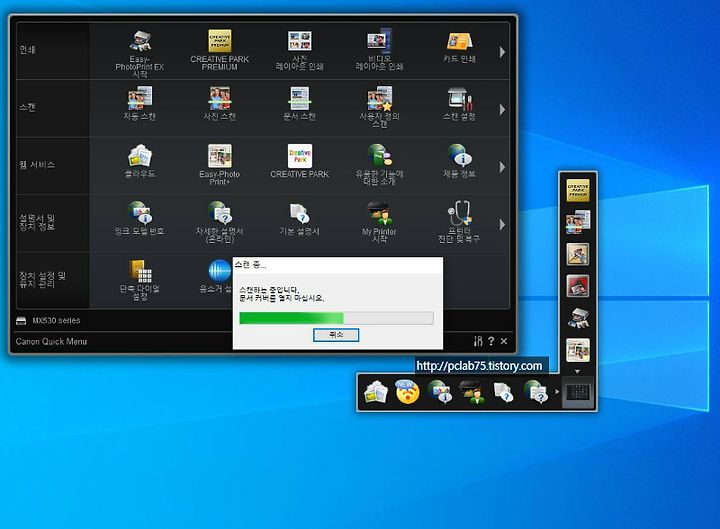Select 설명서 및 장치 정보 category label
720x529 pixels.
(37, 222)
